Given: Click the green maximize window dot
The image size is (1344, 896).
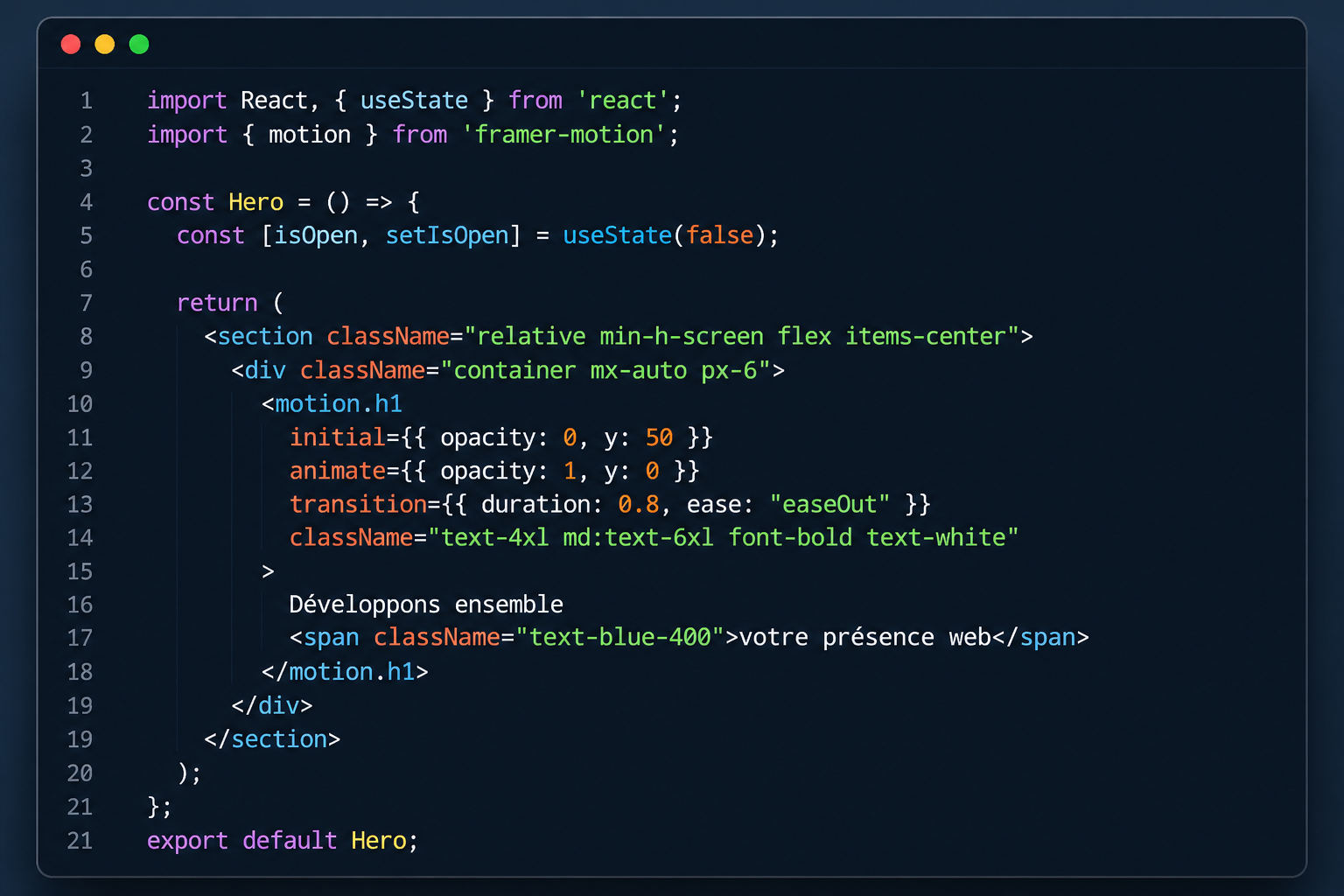Looking at the screenshot, I should [x=139, y=44].
